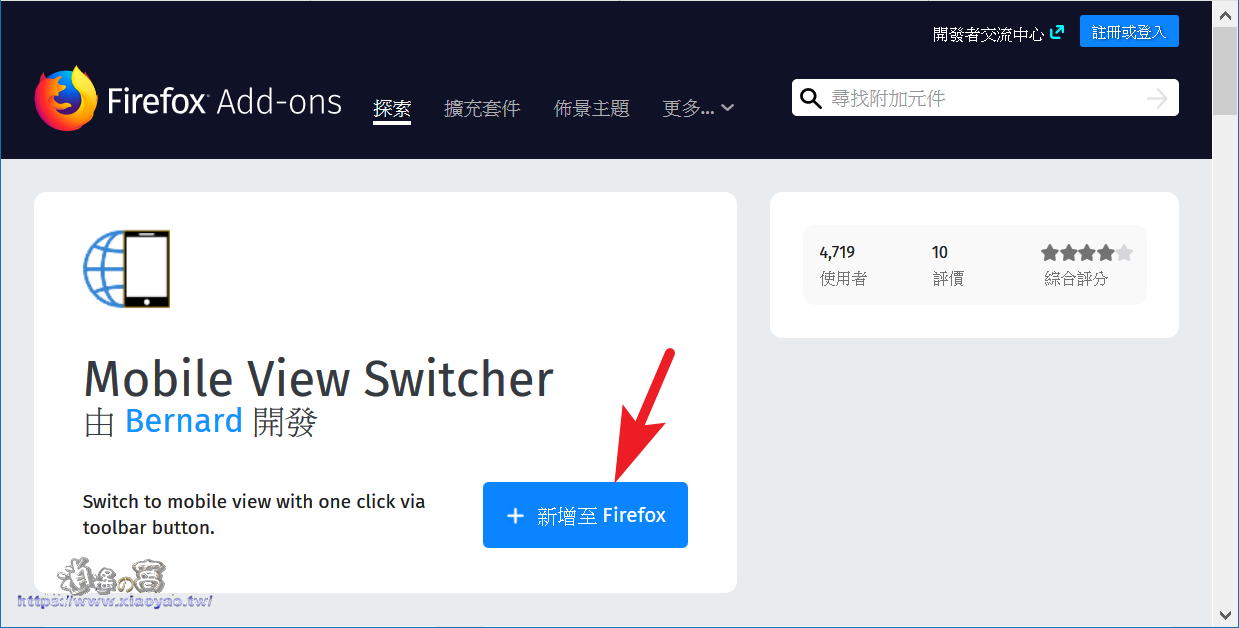Viewport: 1239px width, 628px height.
Task: Expand the 更多... navigation dropdown
Action: pyautogui.click(x=686, y=108)
